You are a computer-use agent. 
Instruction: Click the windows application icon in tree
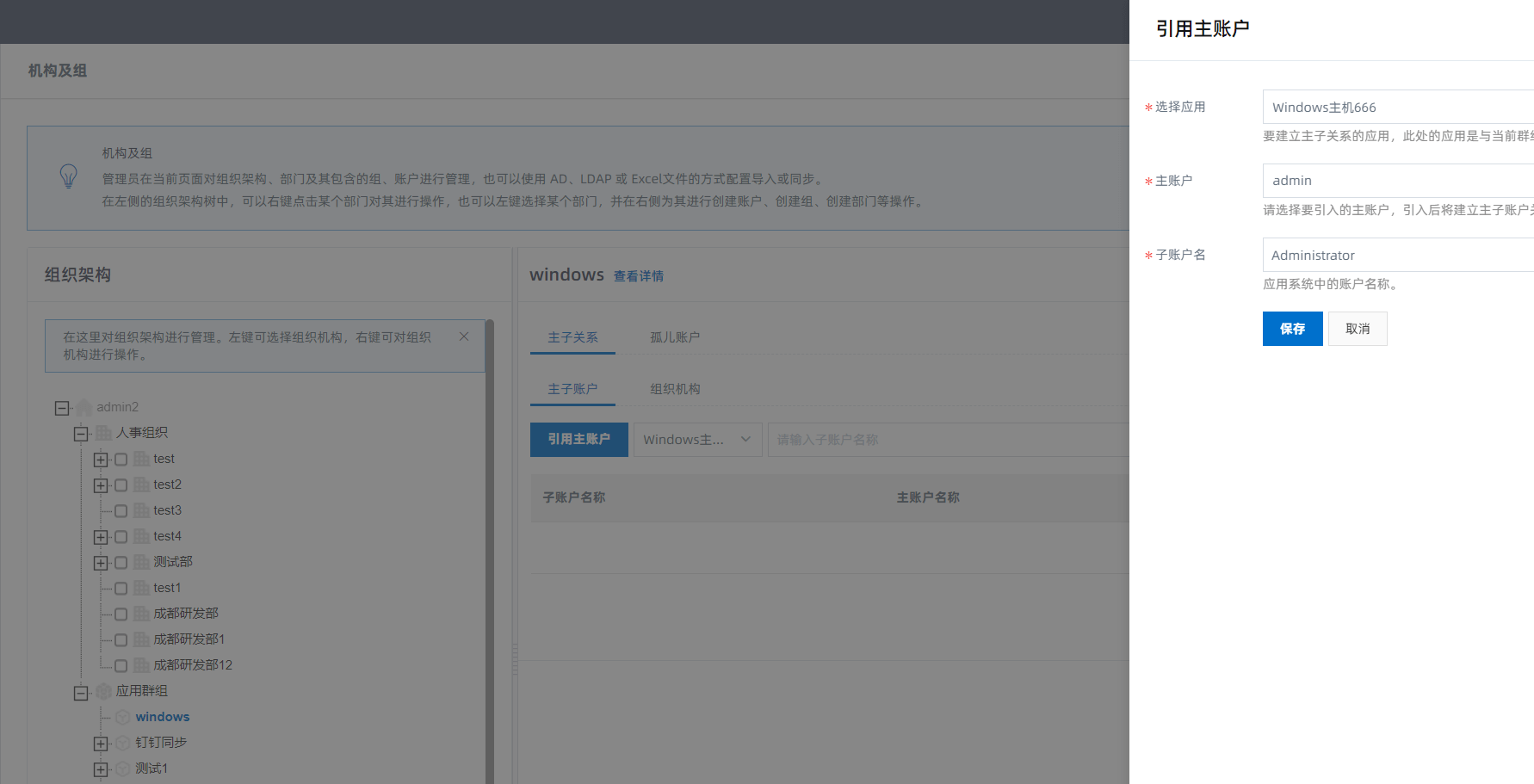123,717
